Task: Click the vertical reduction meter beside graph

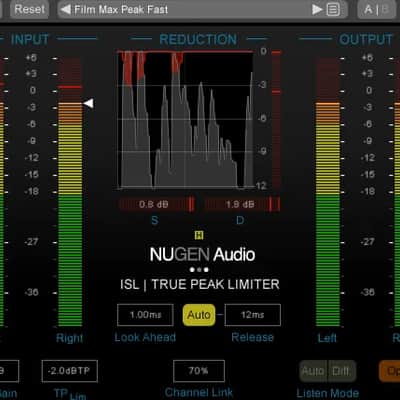Action: pyautogui.click(x=276, y=120)
